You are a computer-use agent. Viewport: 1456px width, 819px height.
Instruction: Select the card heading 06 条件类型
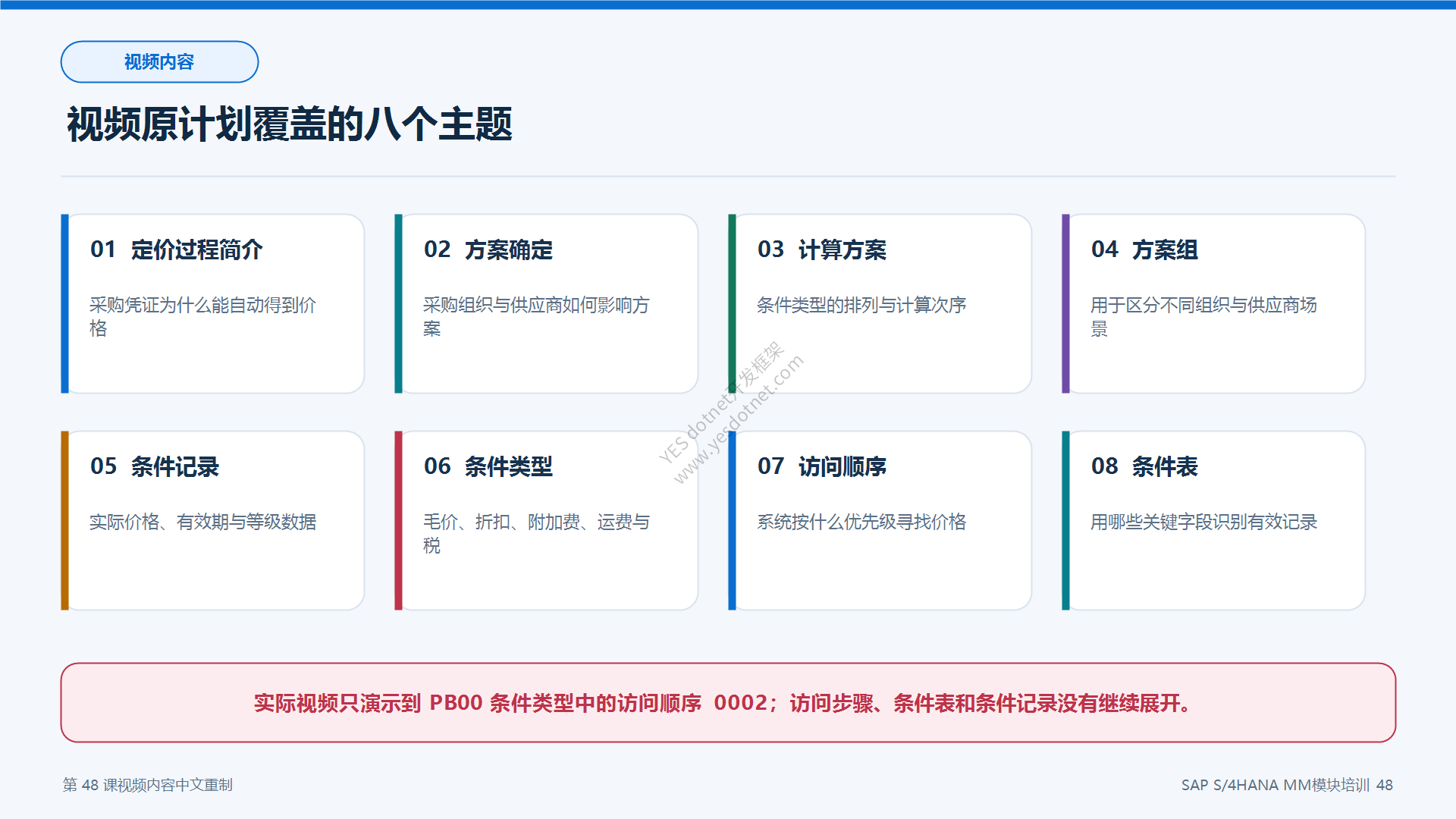pos(488,466)
